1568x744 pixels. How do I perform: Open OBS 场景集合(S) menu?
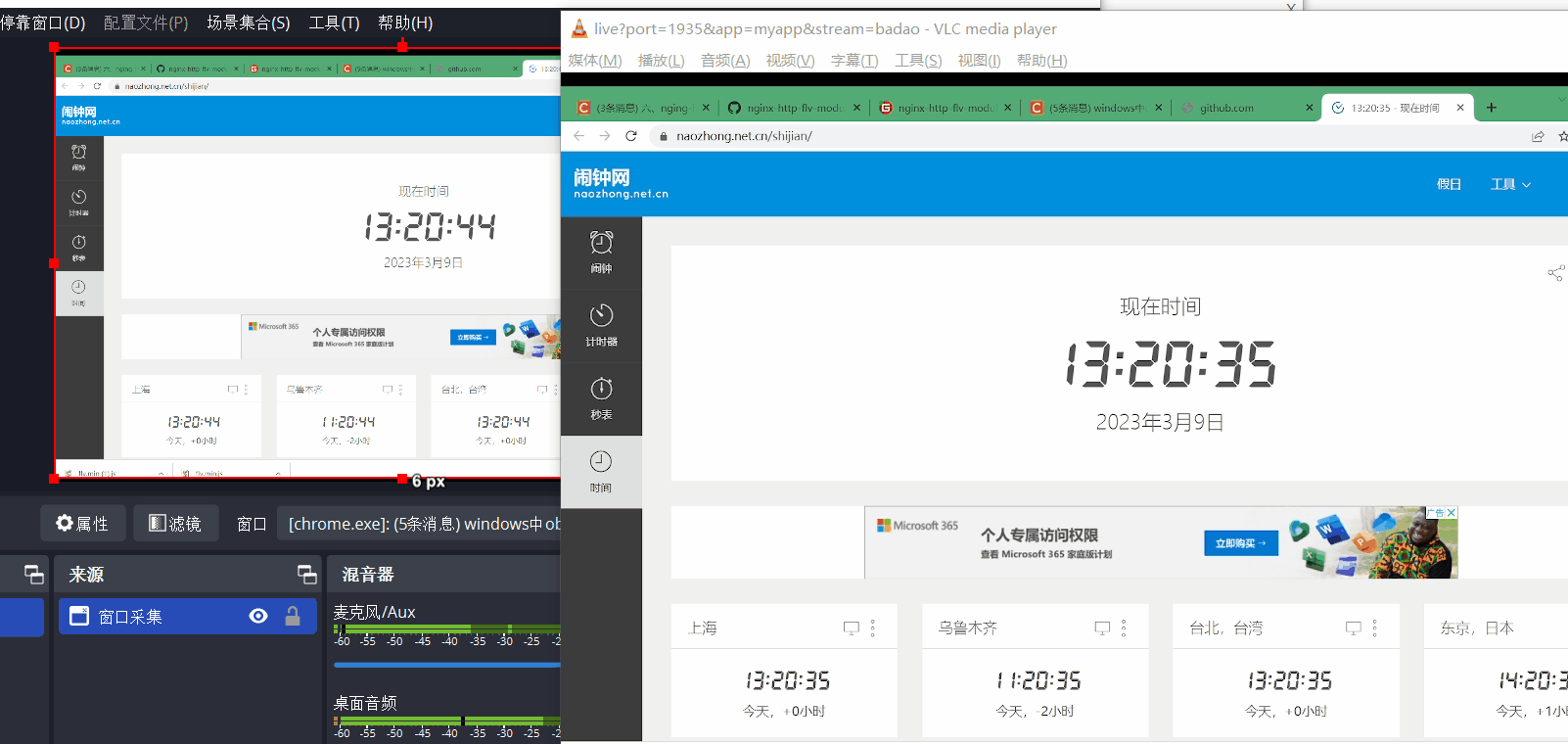point(249,23)
